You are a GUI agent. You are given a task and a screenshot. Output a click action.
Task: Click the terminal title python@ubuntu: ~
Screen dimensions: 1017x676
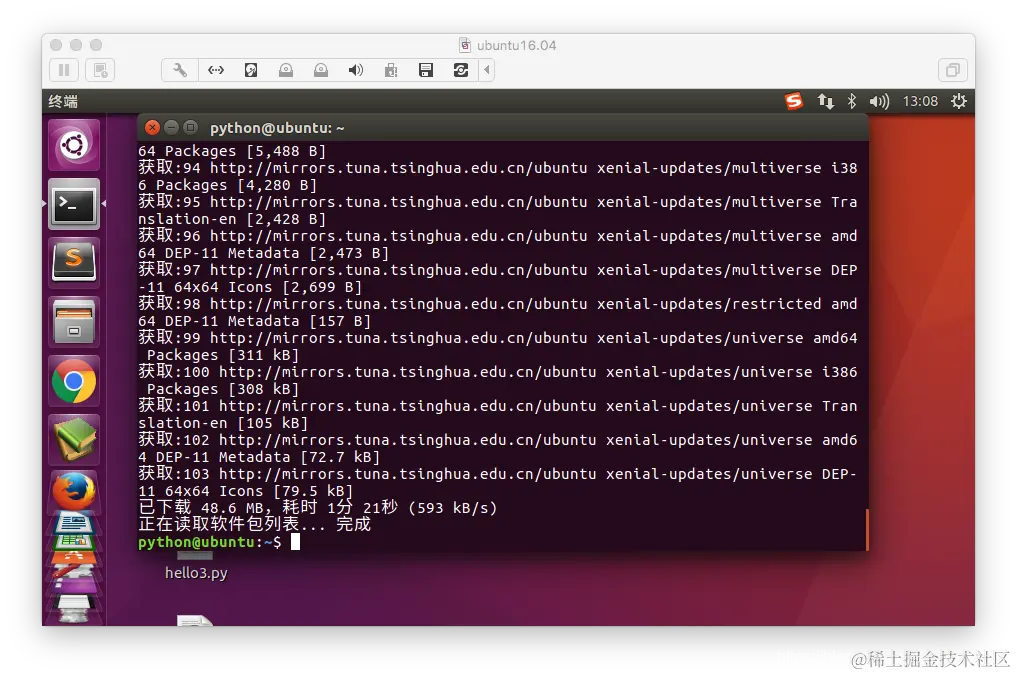(x=277, y=128)
